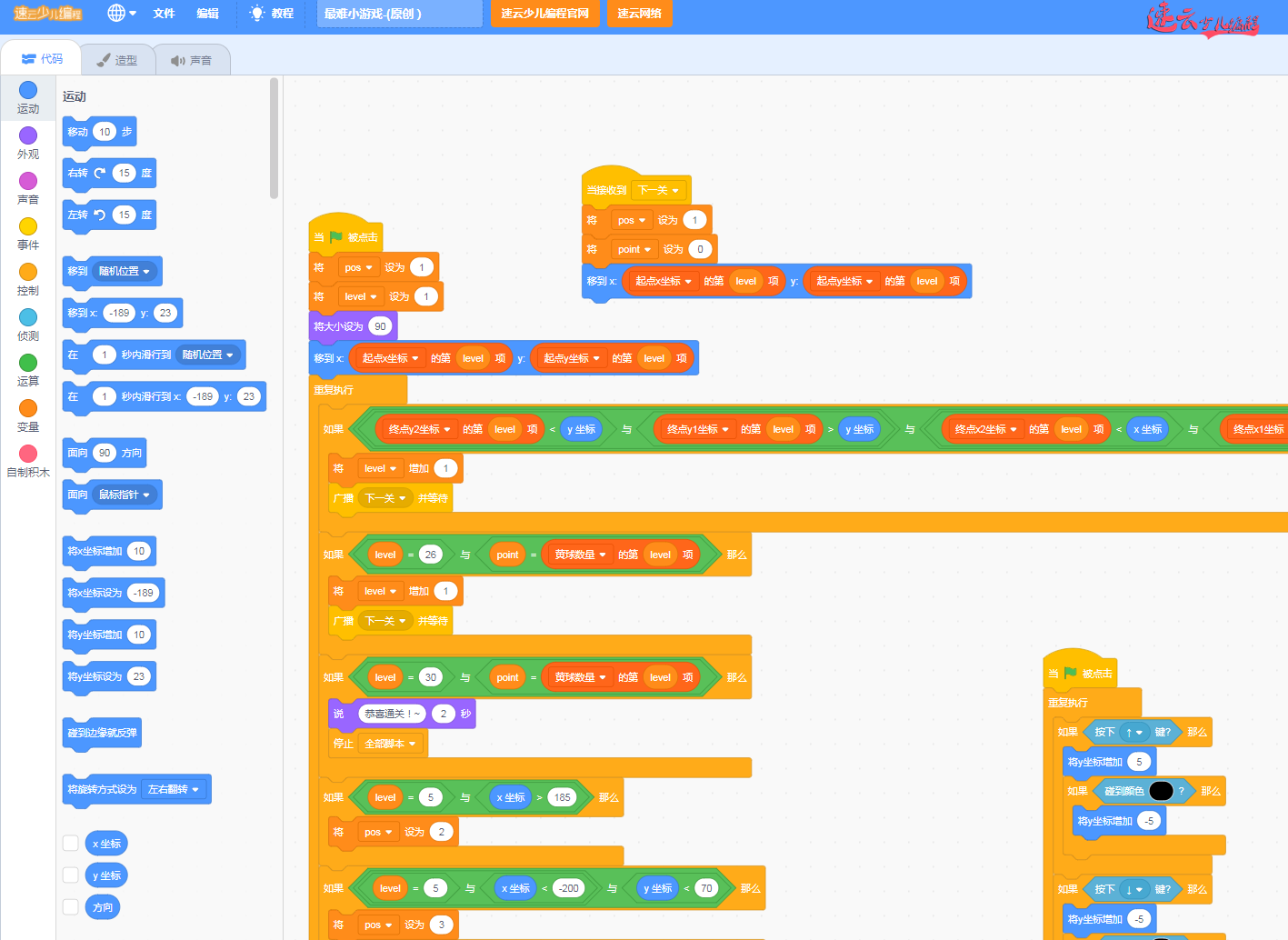Screen dimensions: 1288x940
Task: Switch to the 造型 tab
Action: pos(117,60)
